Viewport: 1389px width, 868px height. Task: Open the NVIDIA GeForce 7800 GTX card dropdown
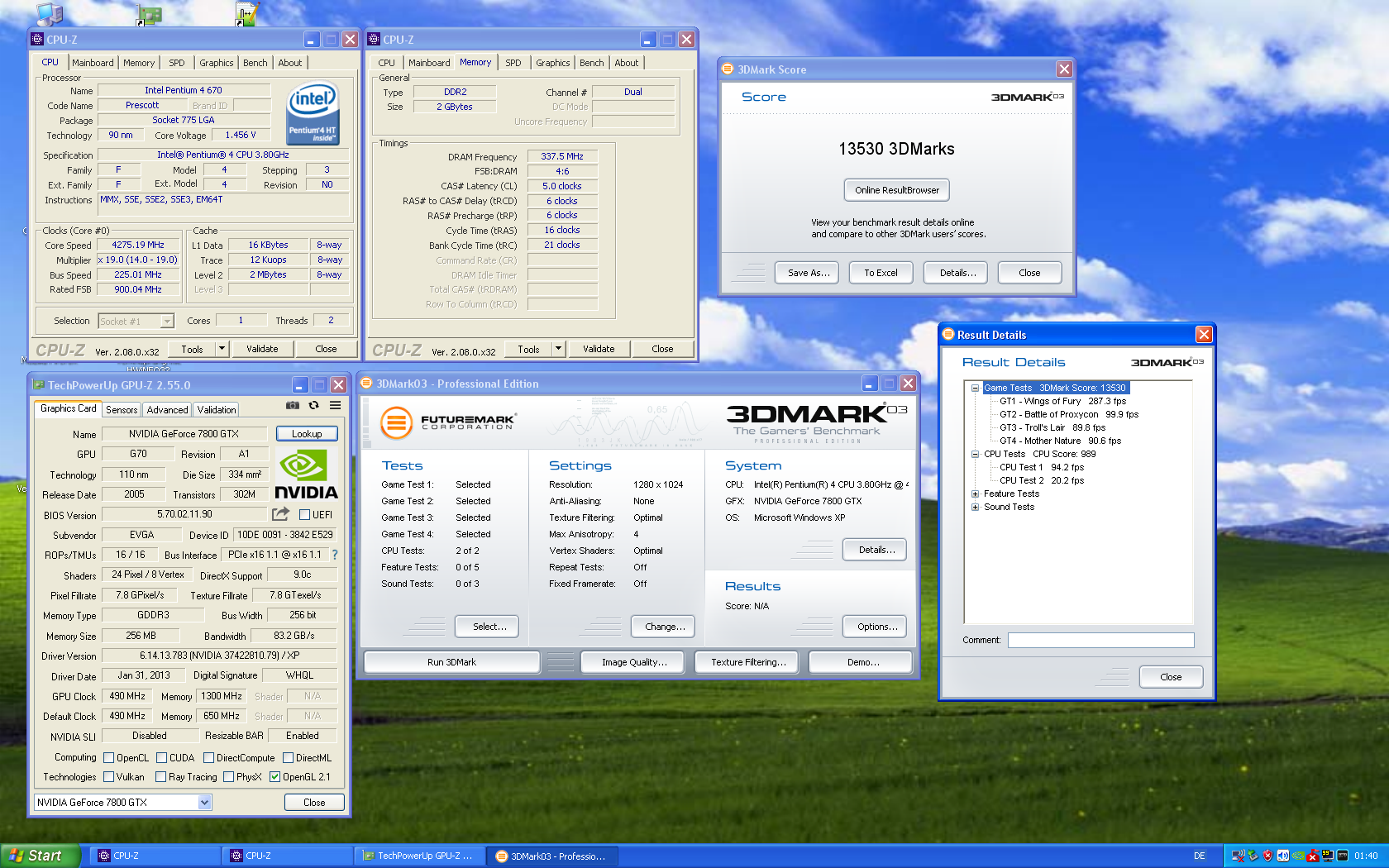tap(205, 802)
